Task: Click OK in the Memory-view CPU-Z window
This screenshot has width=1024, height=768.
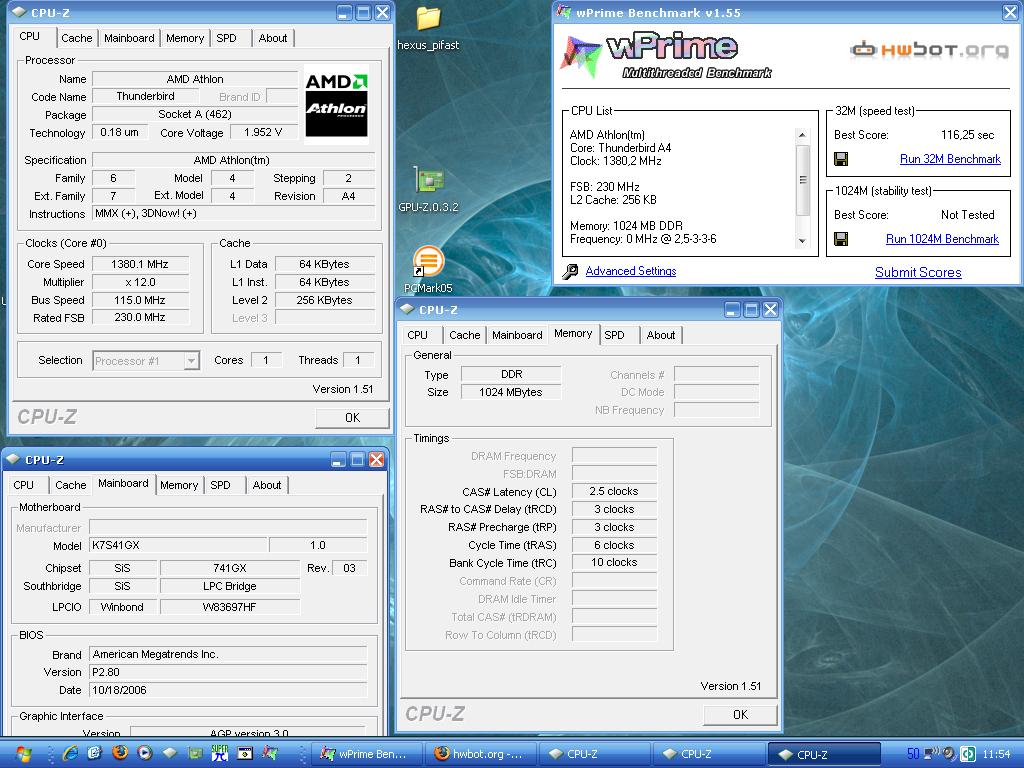Action: [740, 714]
